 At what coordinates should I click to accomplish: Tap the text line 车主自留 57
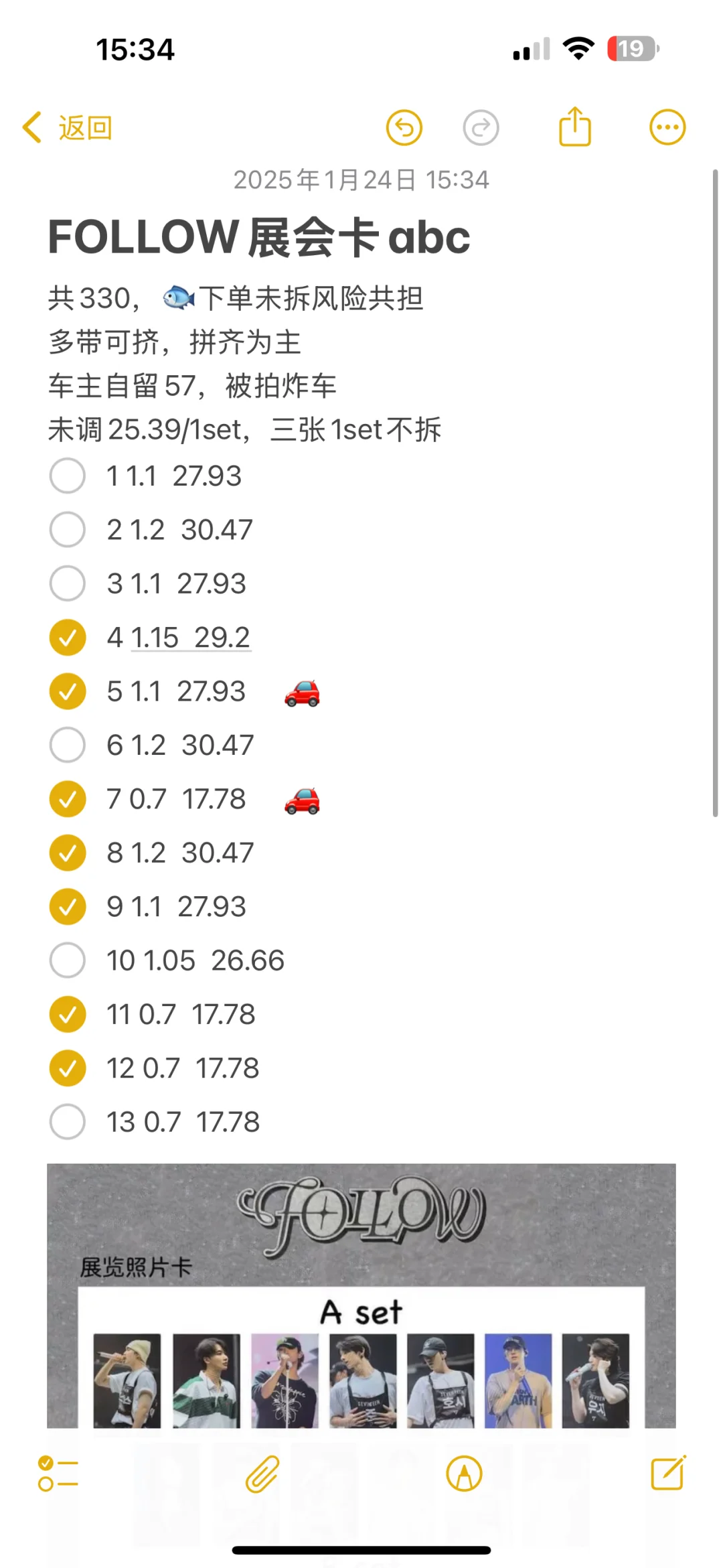pyautogui.click(x=122, y=386)
